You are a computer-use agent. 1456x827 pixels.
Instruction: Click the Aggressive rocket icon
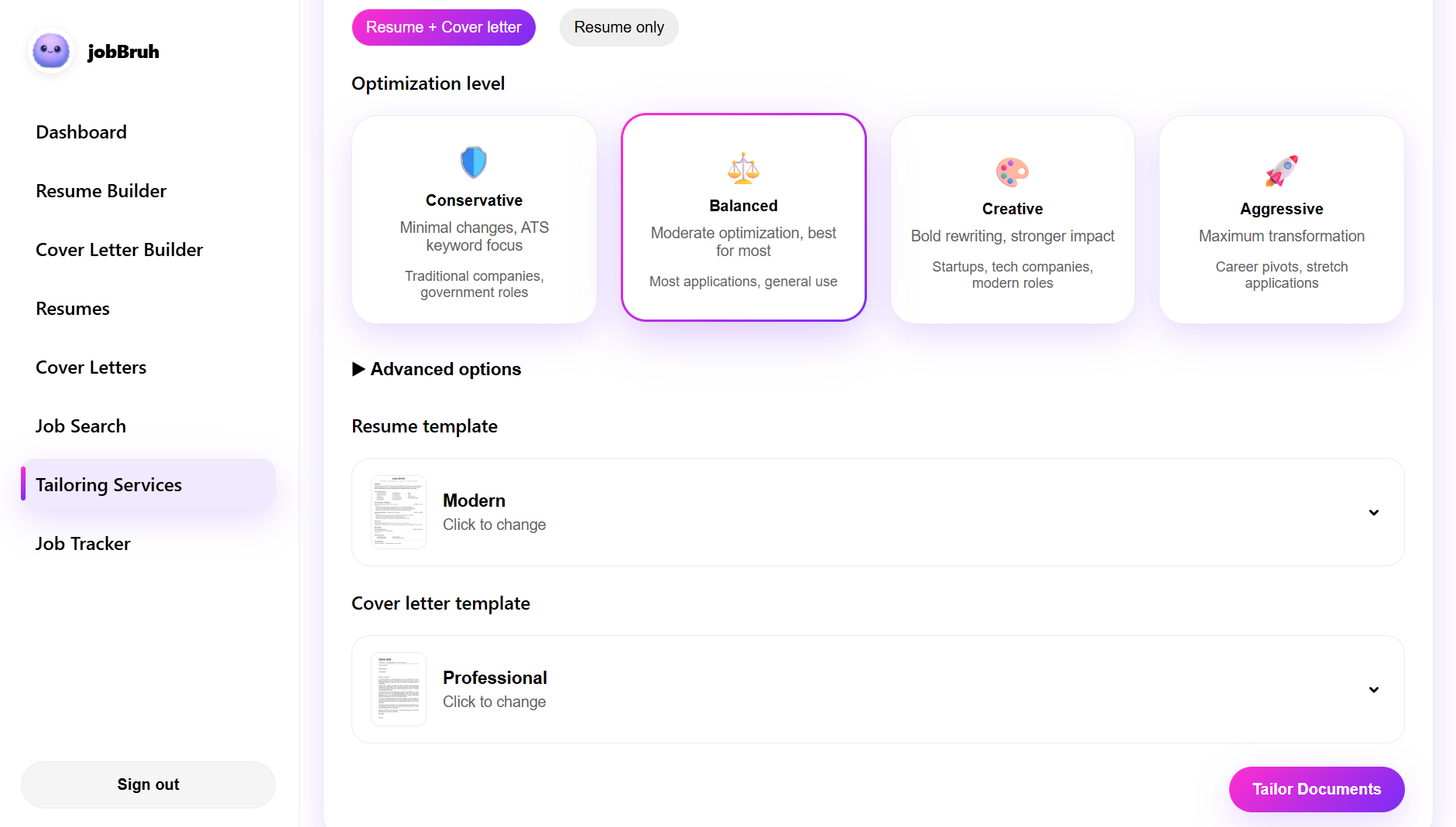[1281, 171]
